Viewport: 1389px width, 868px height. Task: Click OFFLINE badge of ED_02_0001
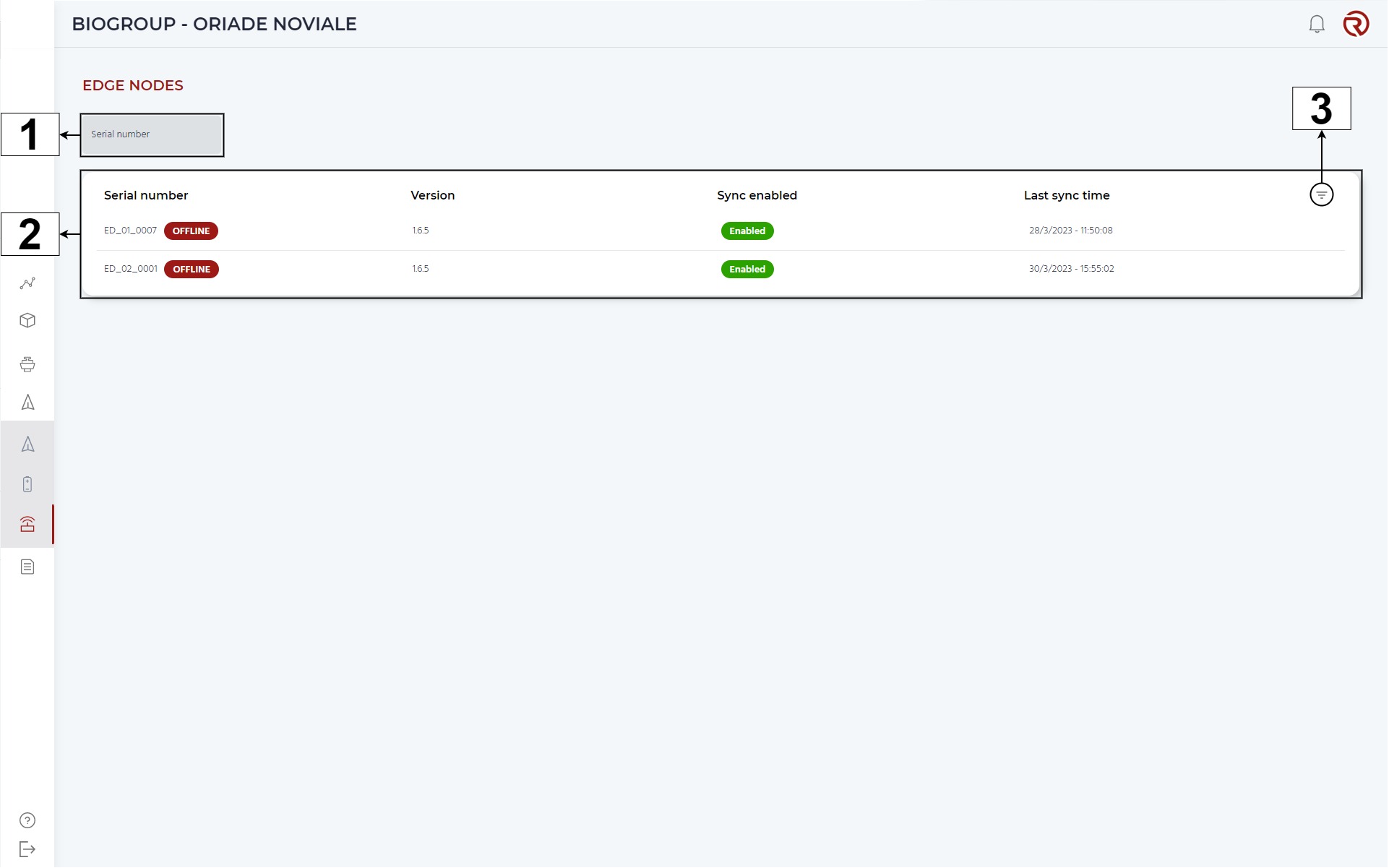pyautogui.click(x=192, y=270)
